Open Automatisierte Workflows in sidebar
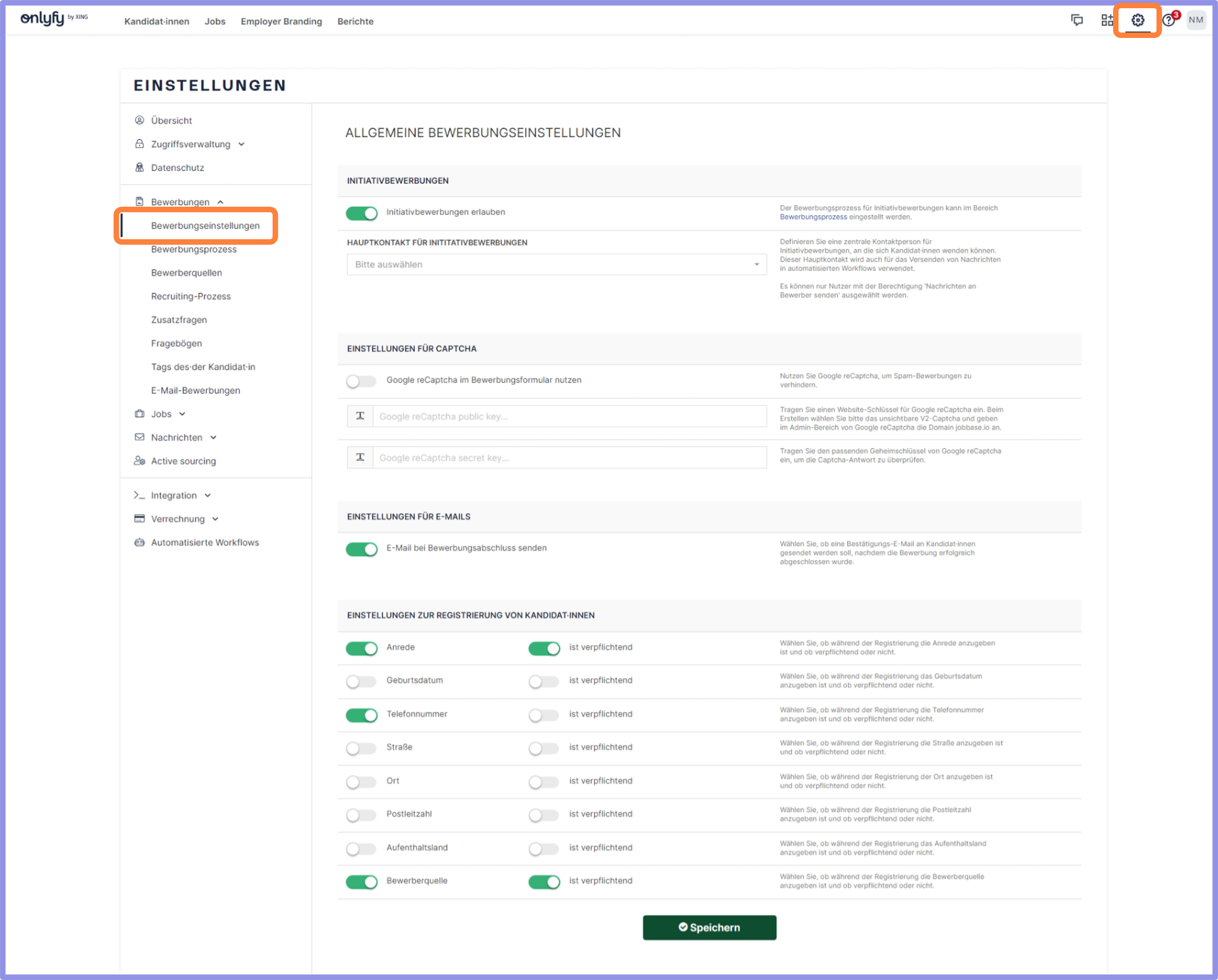 pyautogui.click(x=204, y=542)
